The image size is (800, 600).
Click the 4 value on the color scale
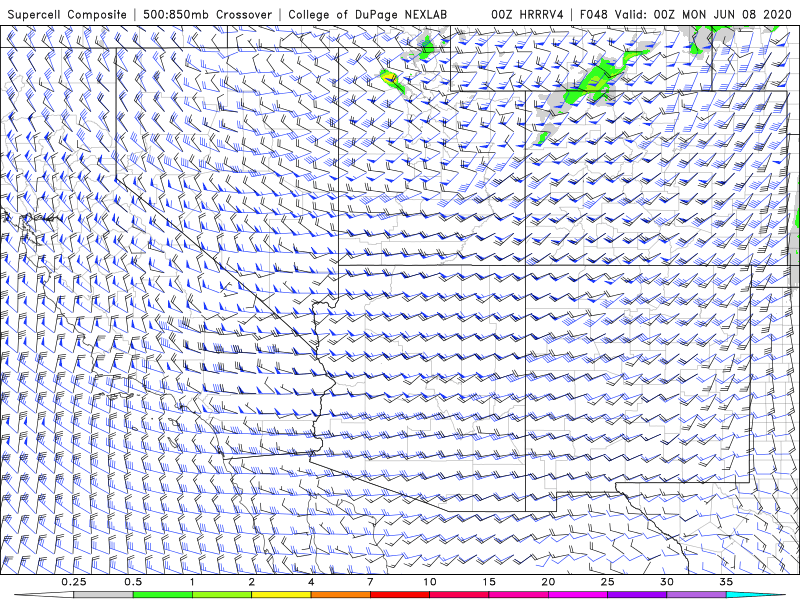click(x=311, y=582)
